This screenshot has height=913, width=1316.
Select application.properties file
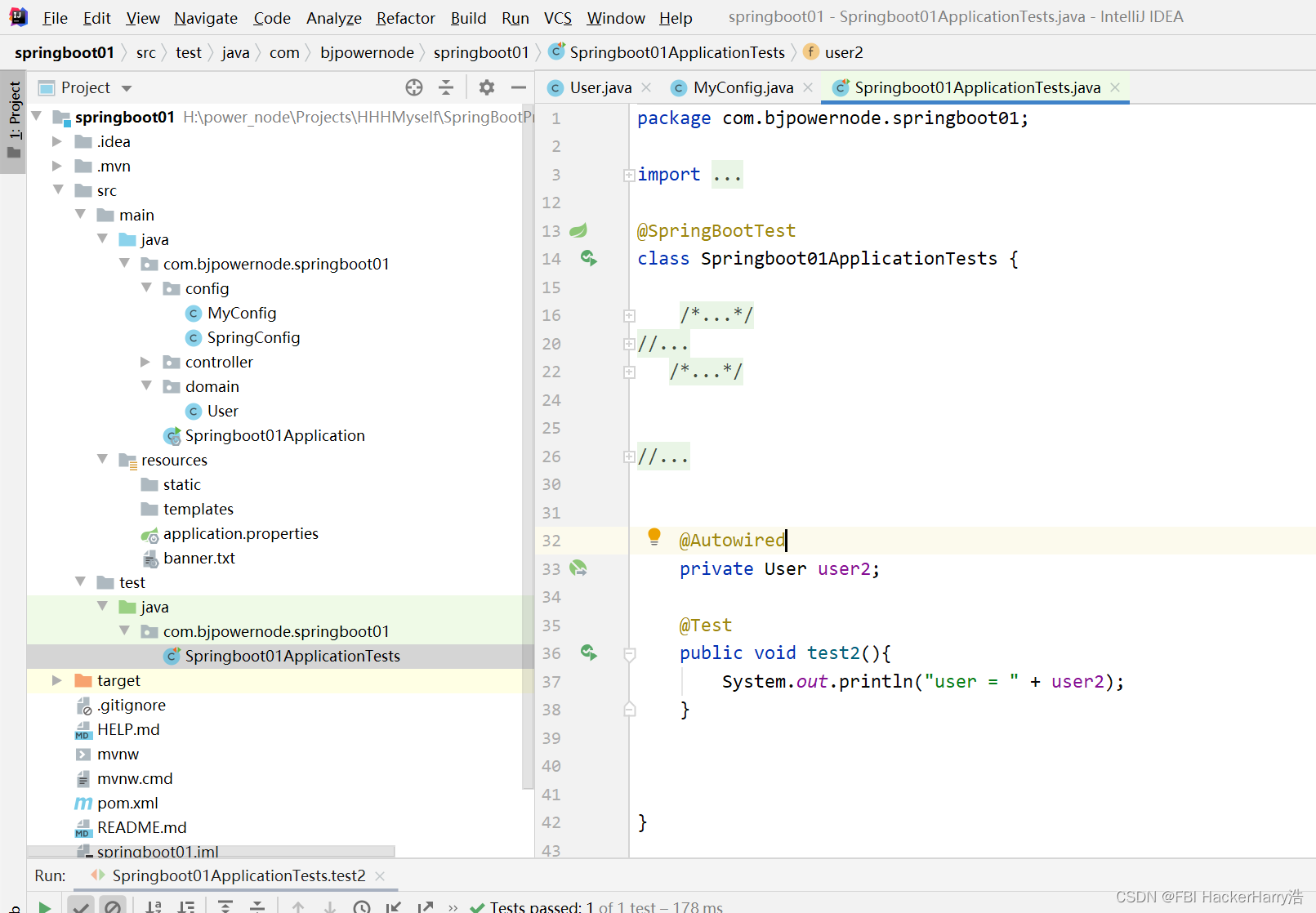click(241, 533)
